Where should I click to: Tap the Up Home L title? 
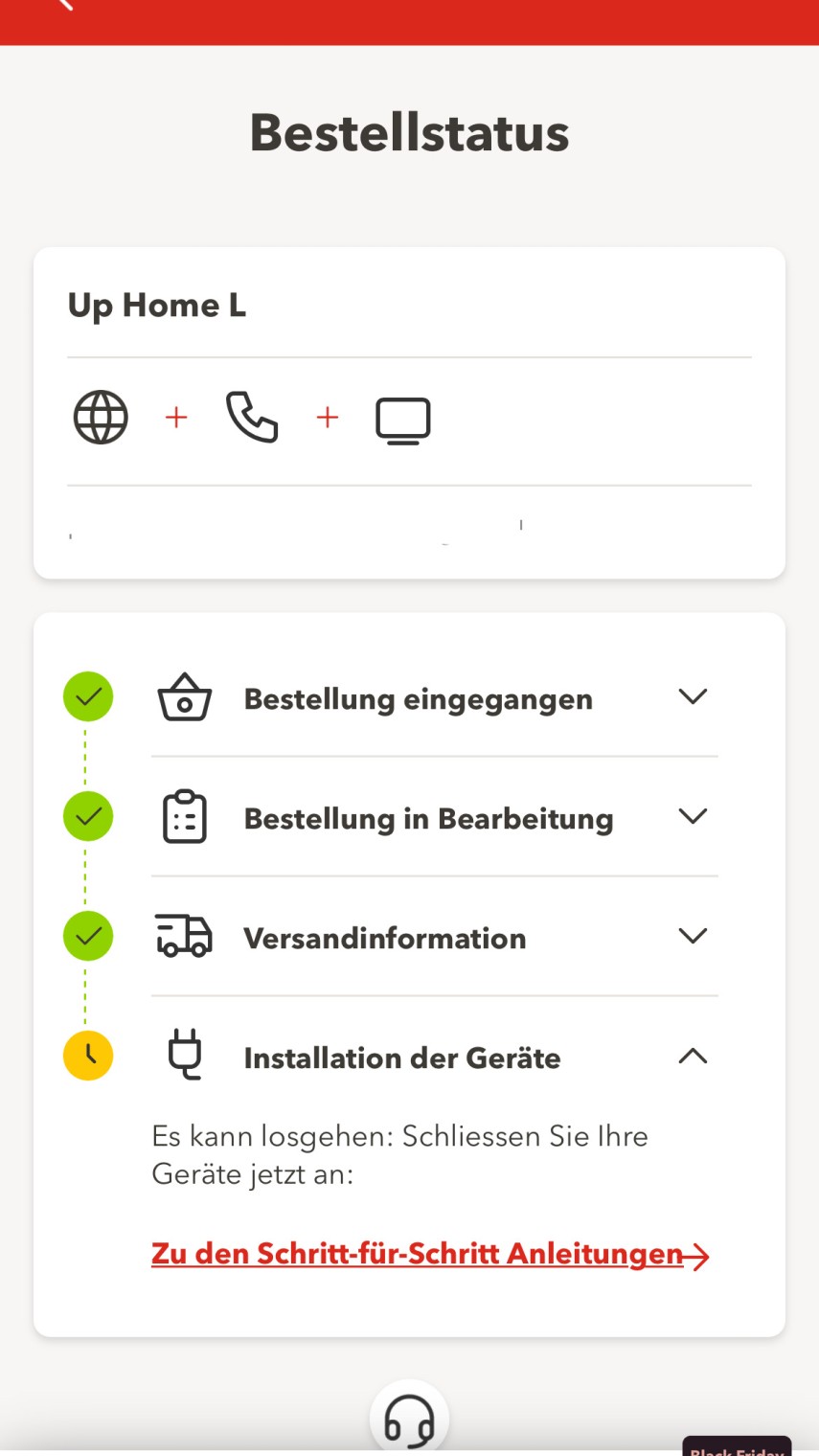tap(156, 306)
